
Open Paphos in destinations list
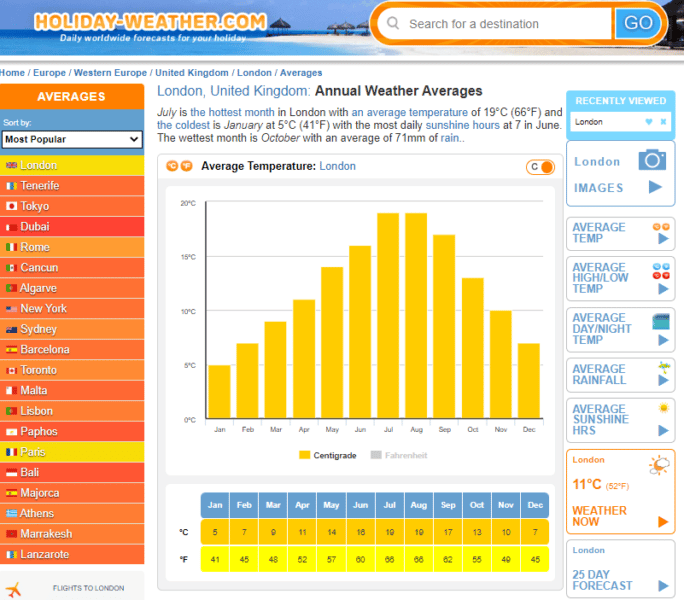point(72,432)
